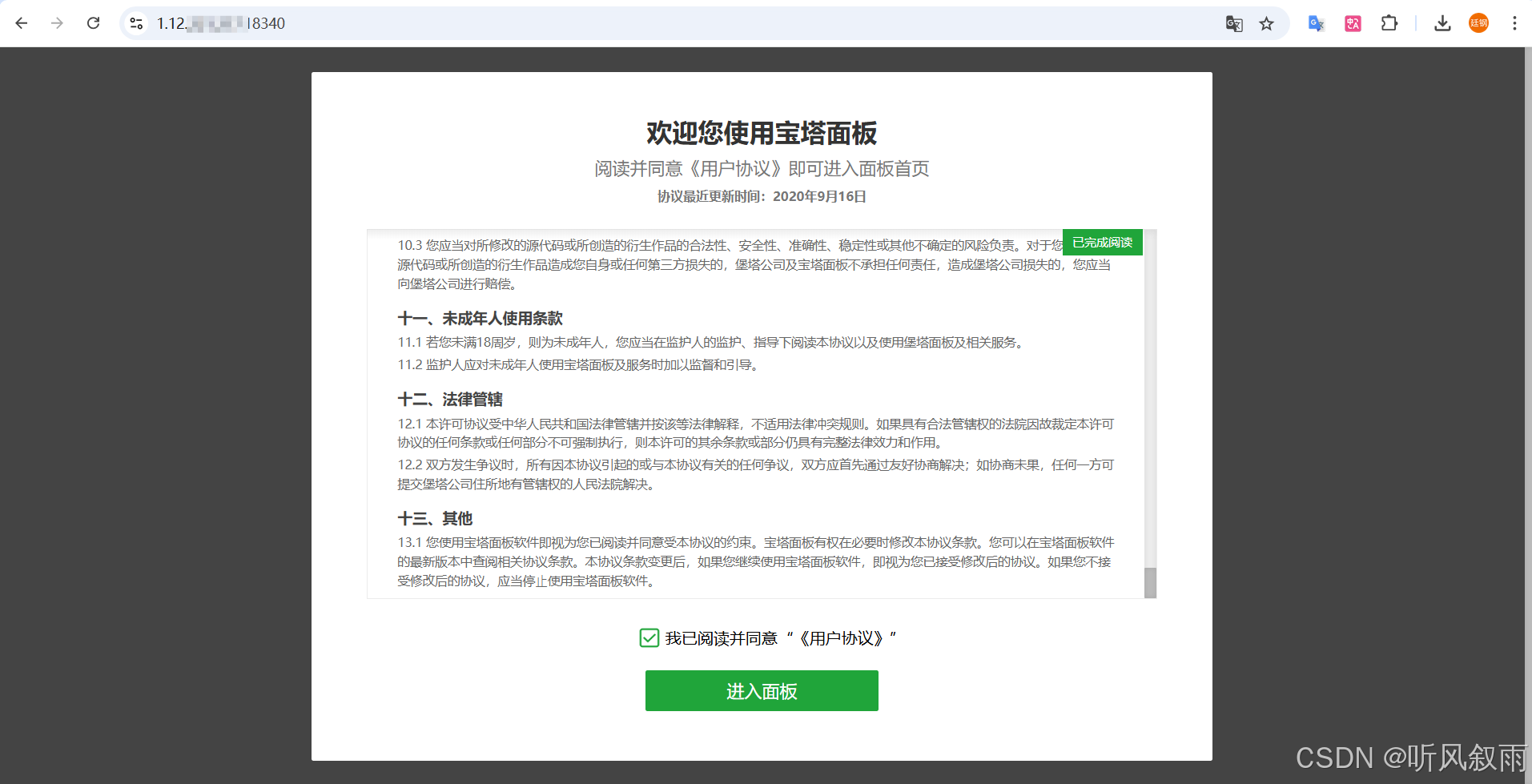The height and width of the screenshot is (784, 1532).
Task: Click the 十二、法律管辖 heading
Action: coord(450,400)
